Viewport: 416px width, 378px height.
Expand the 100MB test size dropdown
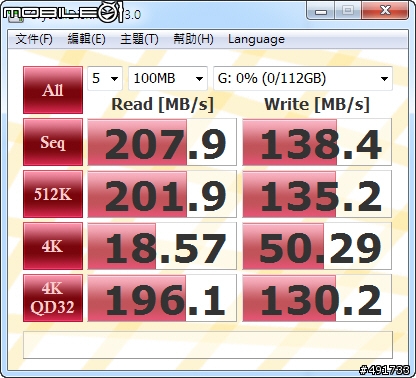168,78
